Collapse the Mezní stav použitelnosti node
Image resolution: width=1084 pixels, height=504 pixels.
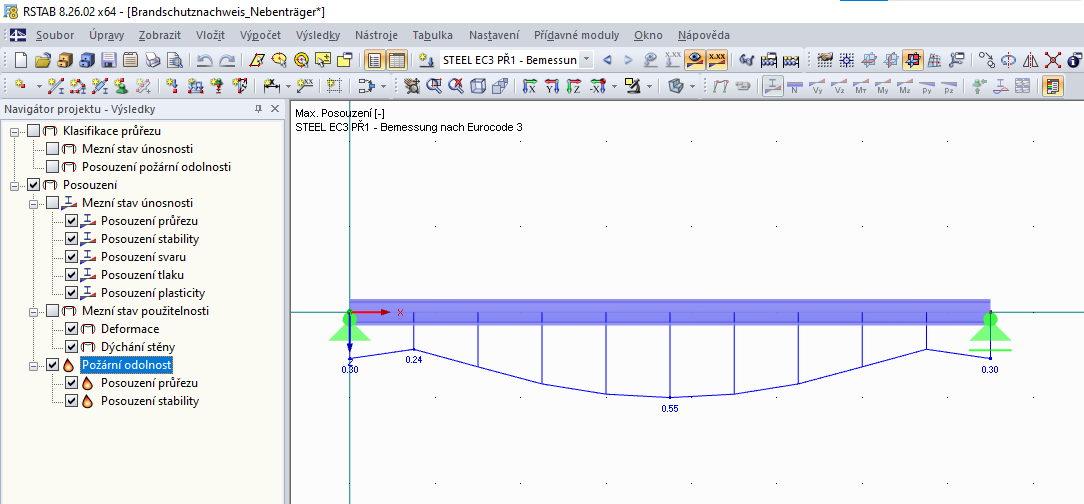click(x=34, y=310)
